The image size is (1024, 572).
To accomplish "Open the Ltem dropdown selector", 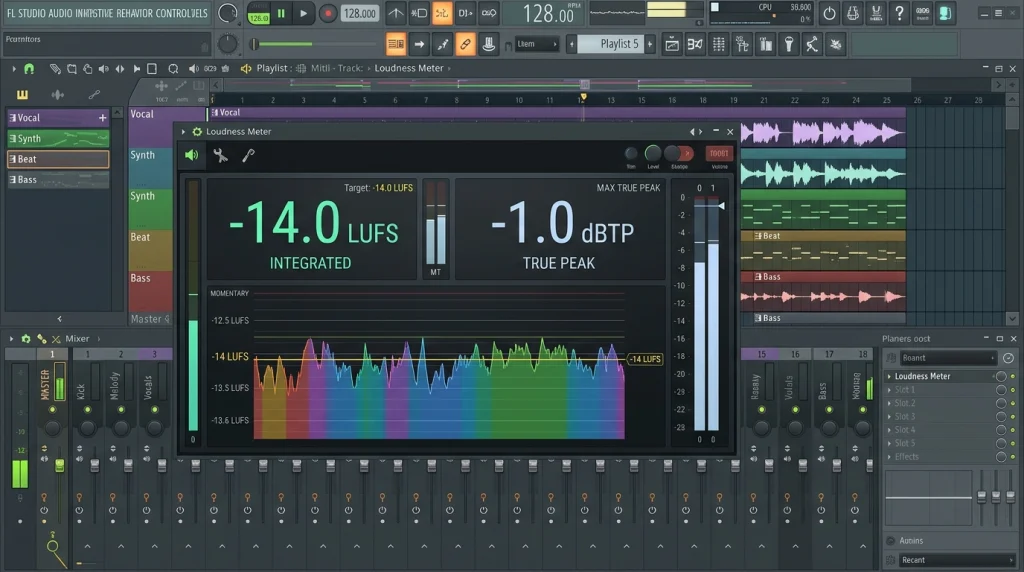I will pos(537,44).
